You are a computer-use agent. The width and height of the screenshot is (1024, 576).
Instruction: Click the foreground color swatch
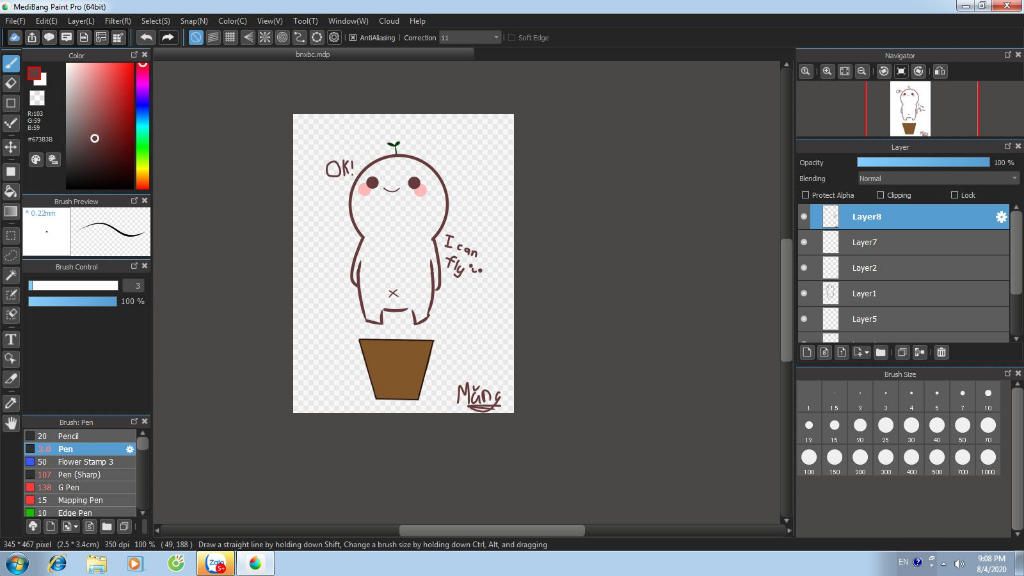click(x=34, y=73)
